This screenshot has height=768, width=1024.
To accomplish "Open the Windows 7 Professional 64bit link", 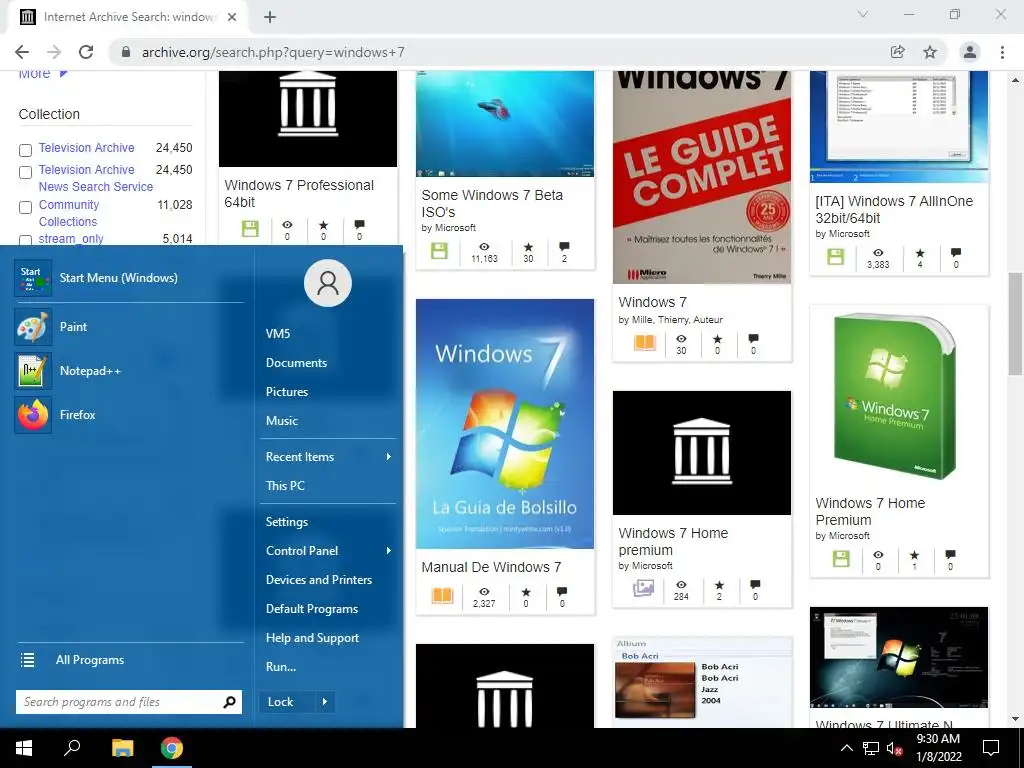I will (298, 193).
